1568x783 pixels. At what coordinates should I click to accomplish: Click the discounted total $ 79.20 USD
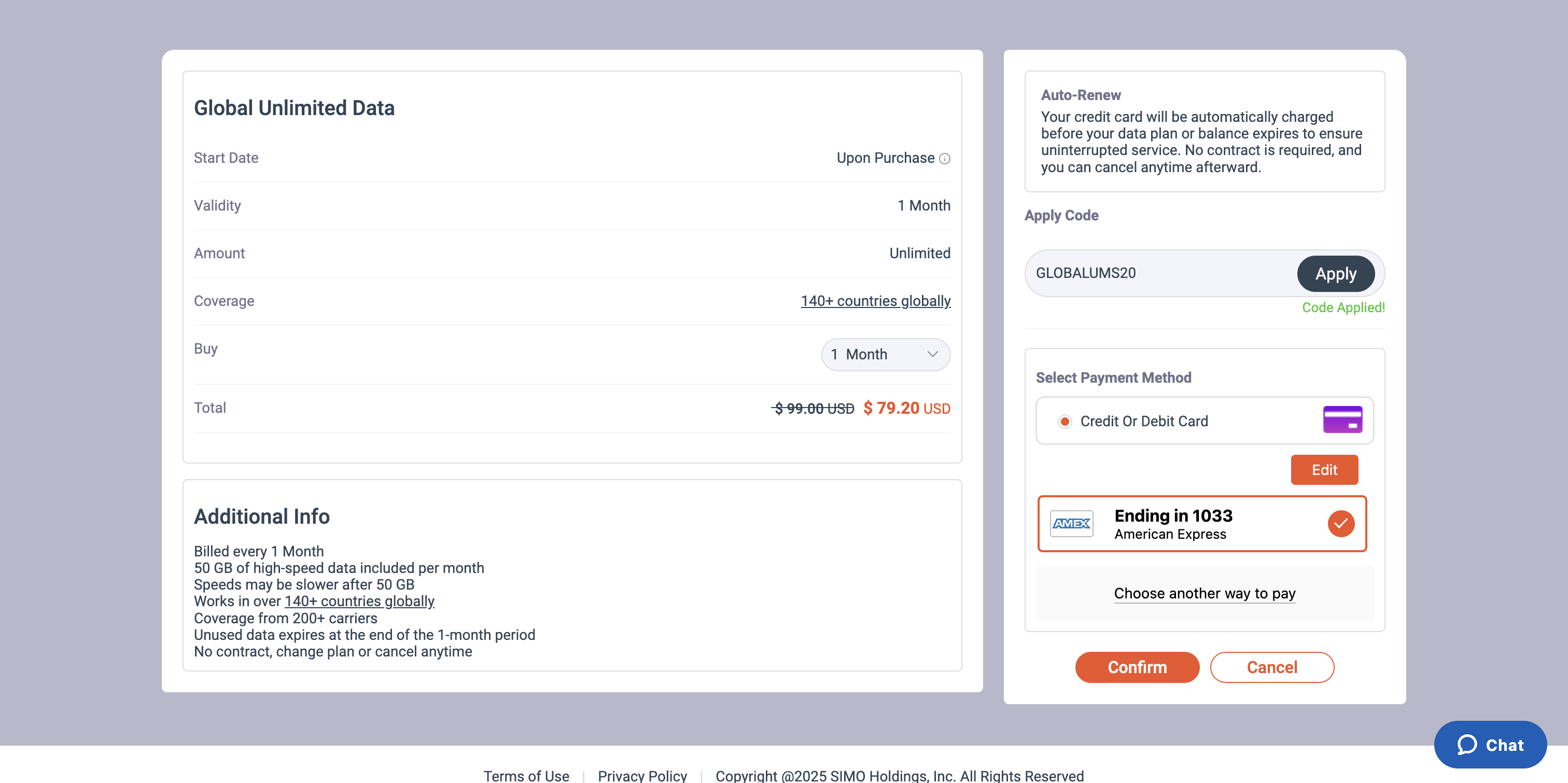coord(906,408)
